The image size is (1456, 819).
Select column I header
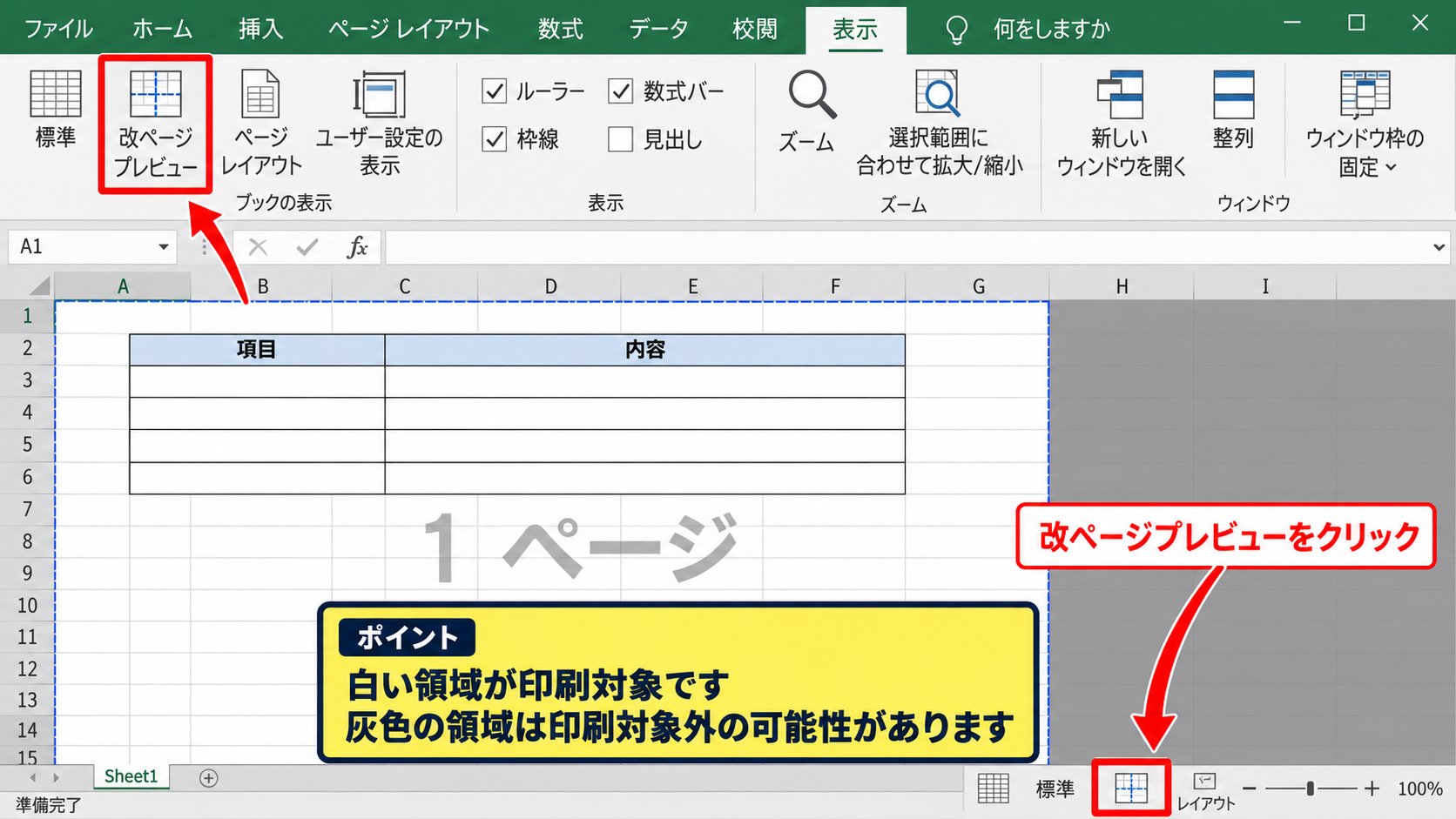click(1264, 286)
